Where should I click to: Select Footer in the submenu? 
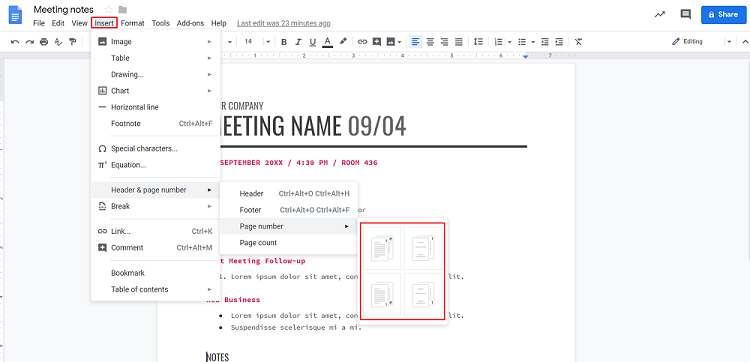(x=289, y=210)
